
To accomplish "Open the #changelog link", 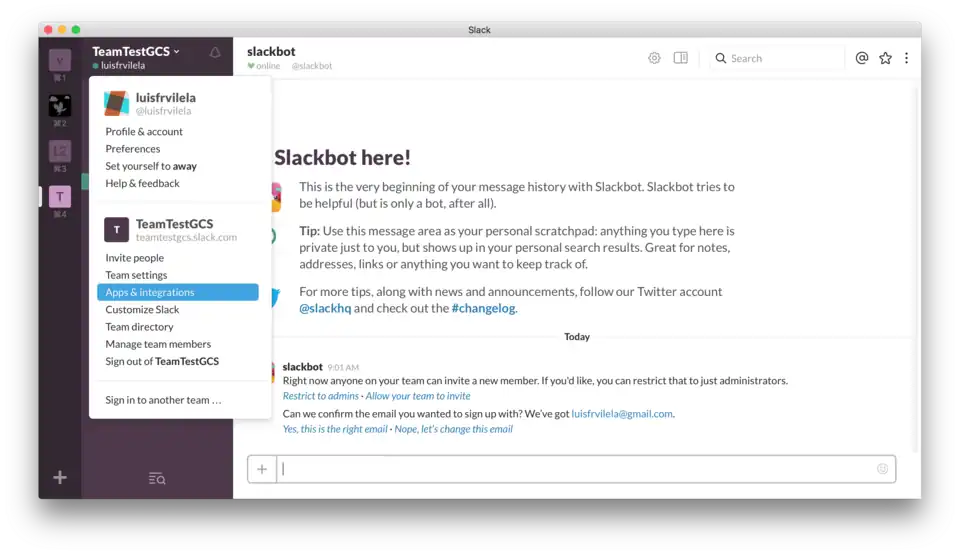I will [484, 308].
